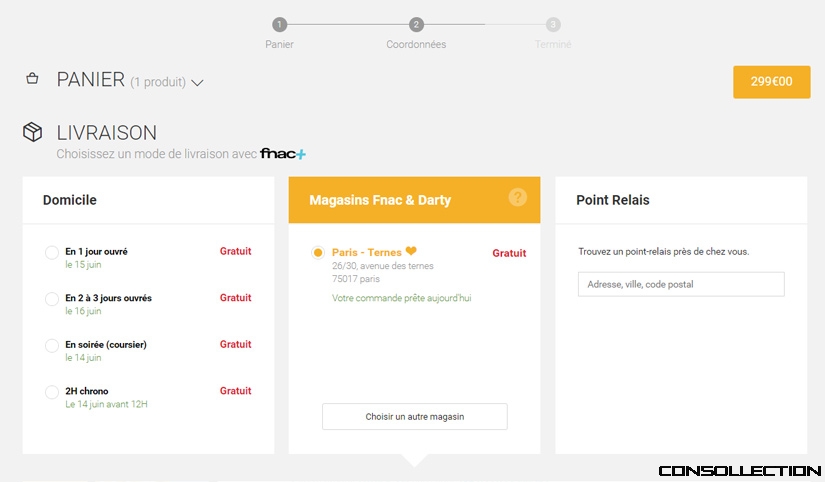The height and width of the screenshot is (482, 825).
Task: Click step 2 Coordonnées circle
Action: coord(416,24)
